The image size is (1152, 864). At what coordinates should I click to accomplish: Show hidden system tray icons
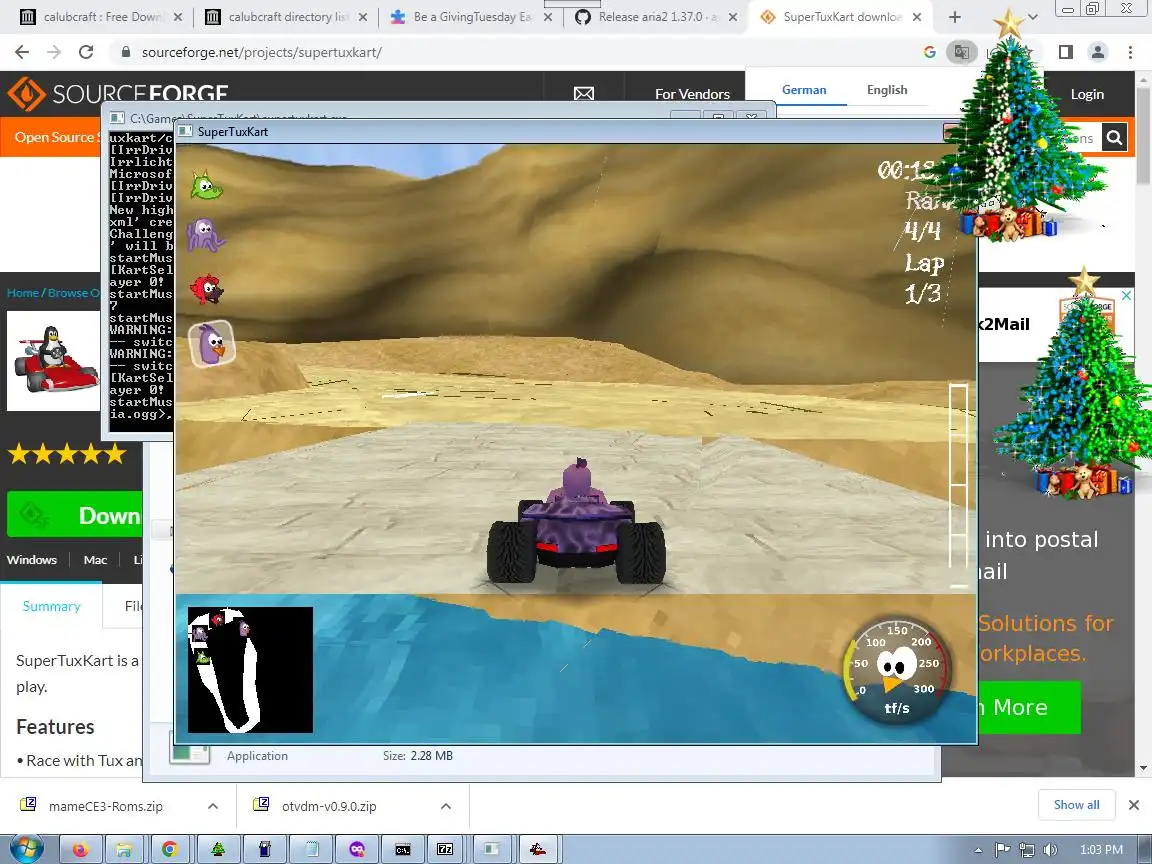click(978, 850)
